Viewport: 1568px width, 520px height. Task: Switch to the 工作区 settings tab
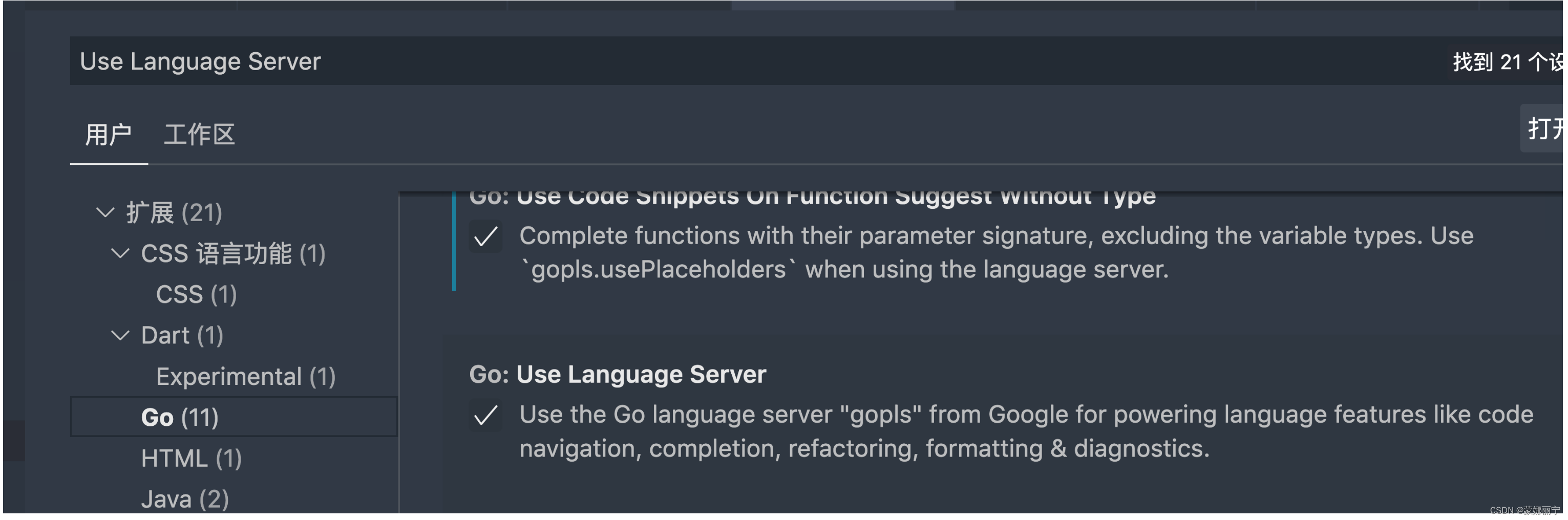pyautogui.click(x=199, y=135)
